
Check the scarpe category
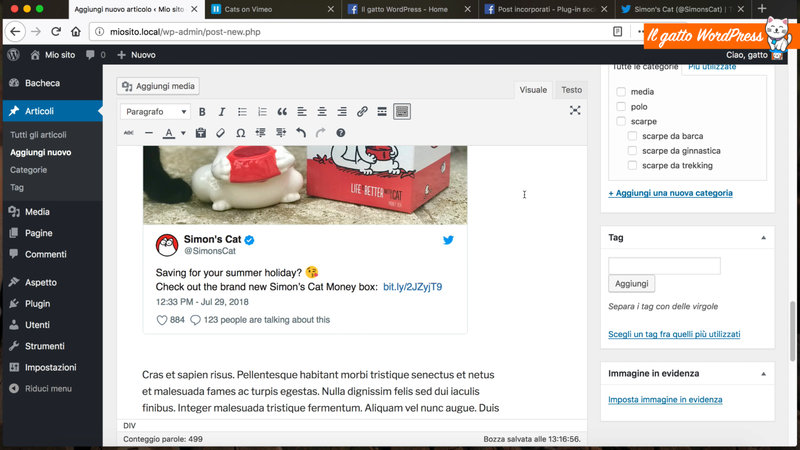(621, 121)
